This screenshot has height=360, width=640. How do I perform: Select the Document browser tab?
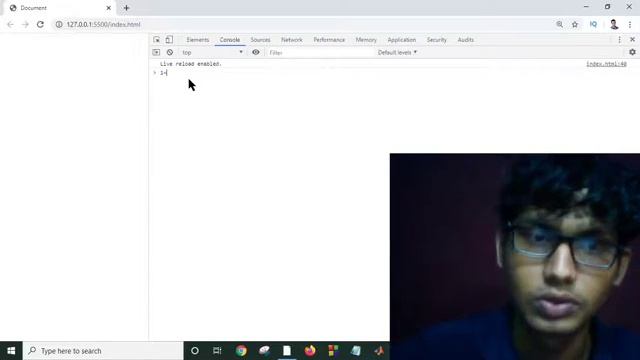[x=58, y=8]
